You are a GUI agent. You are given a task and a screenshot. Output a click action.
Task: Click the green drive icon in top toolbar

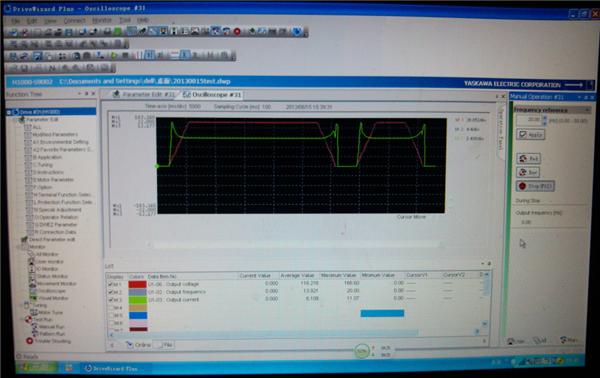[x=118, y=31]
